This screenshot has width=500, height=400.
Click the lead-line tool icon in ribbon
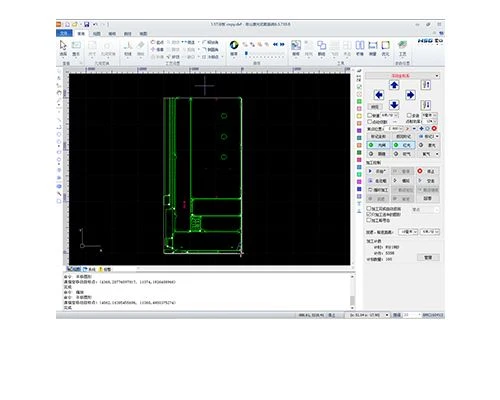point(128,45)
